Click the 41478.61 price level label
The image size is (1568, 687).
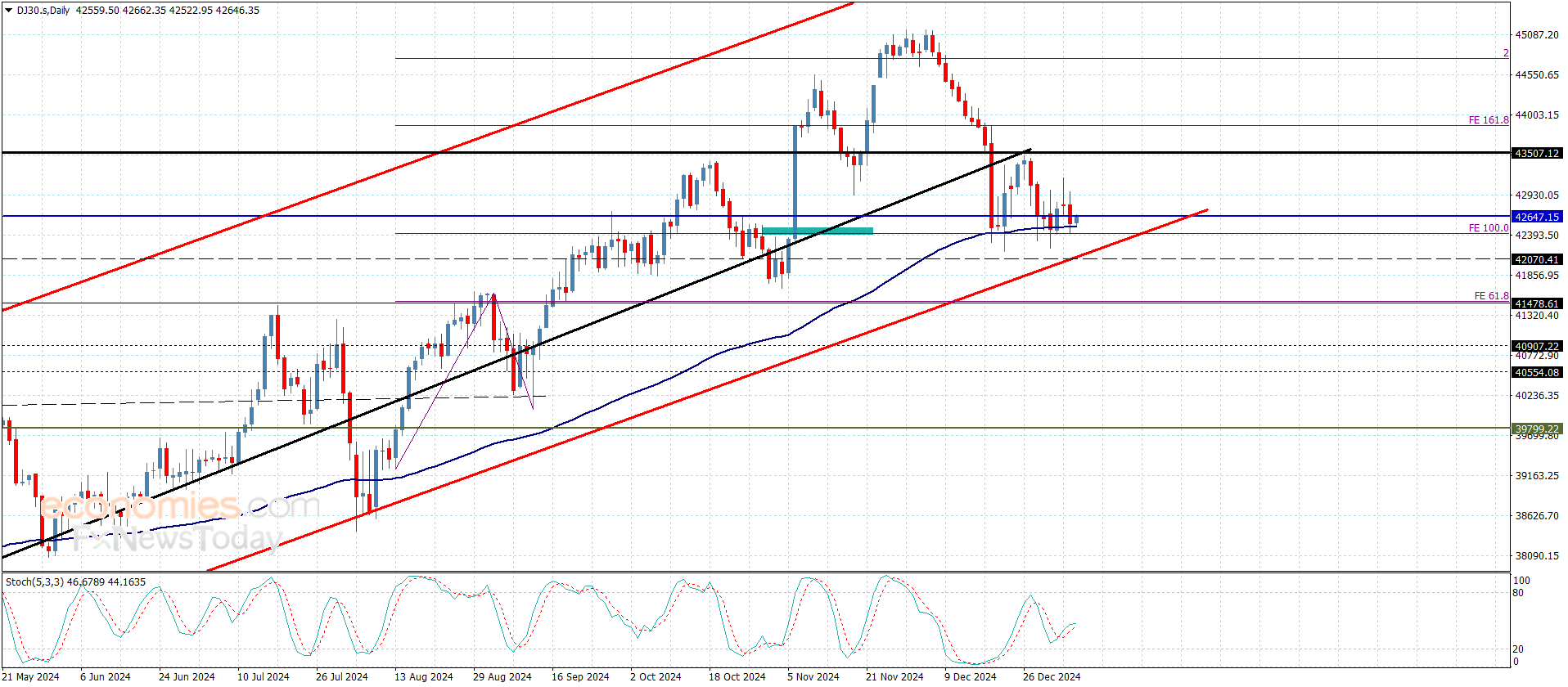1537,303
